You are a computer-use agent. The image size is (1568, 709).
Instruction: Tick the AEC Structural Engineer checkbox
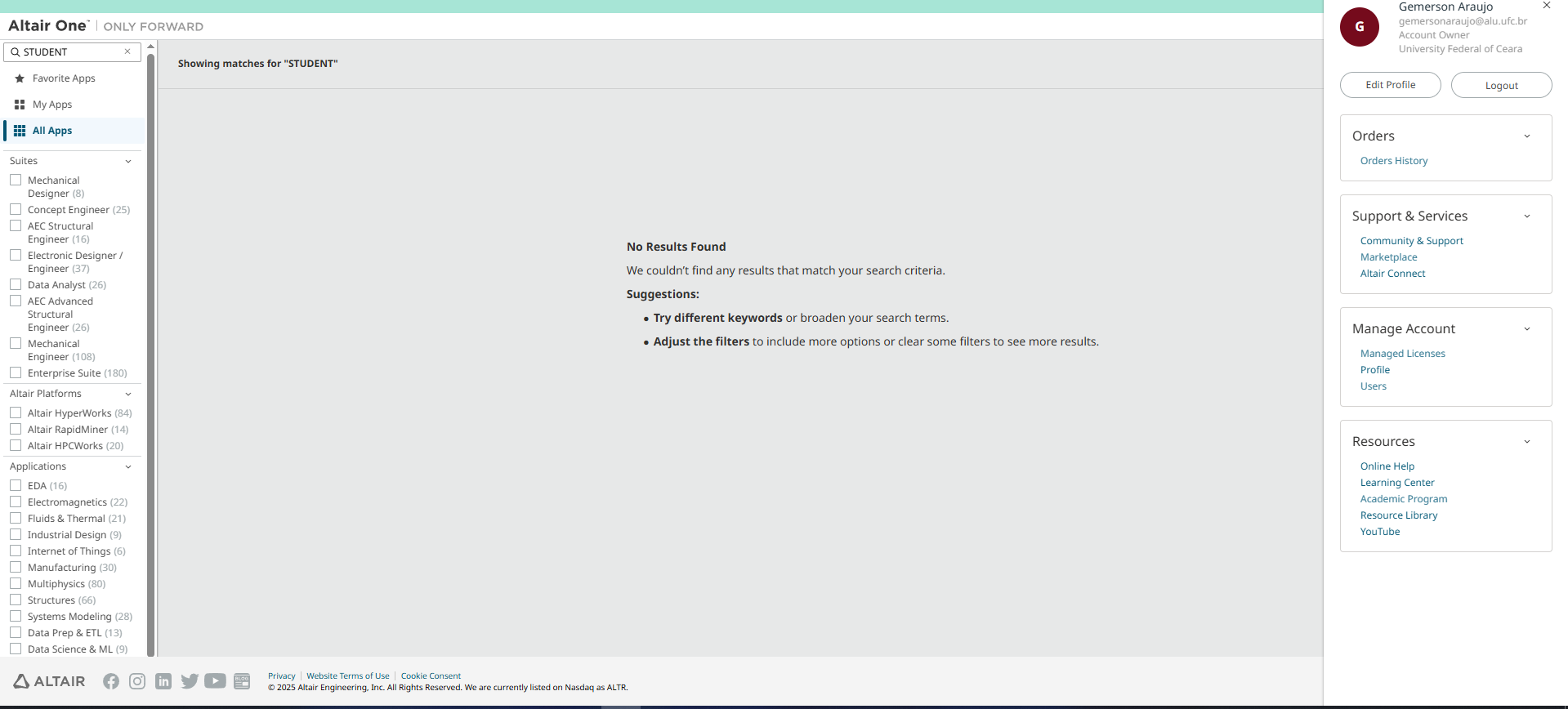click(x=16, y=225)
